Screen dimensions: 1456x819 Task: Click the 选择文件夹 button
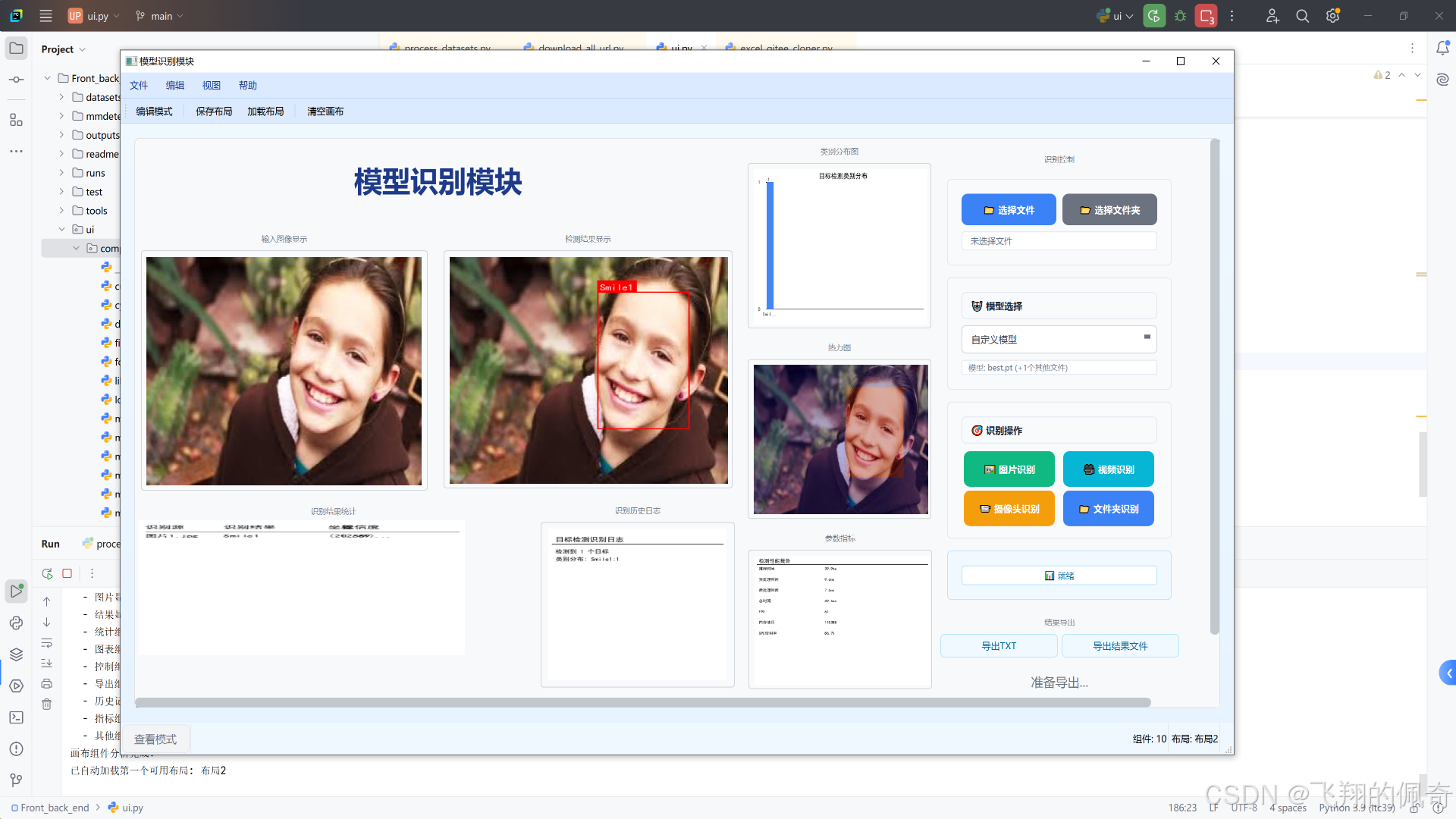point(1109,210)
